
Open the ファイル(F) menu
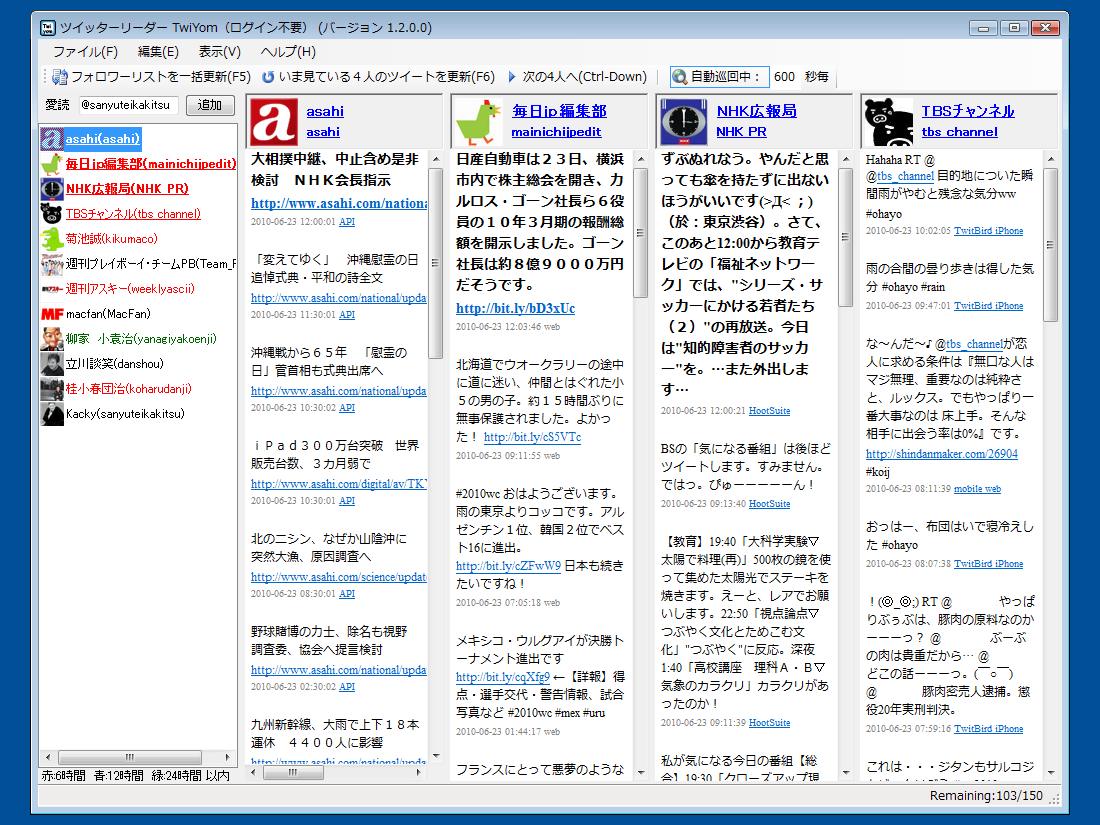(x=86, y=52)
